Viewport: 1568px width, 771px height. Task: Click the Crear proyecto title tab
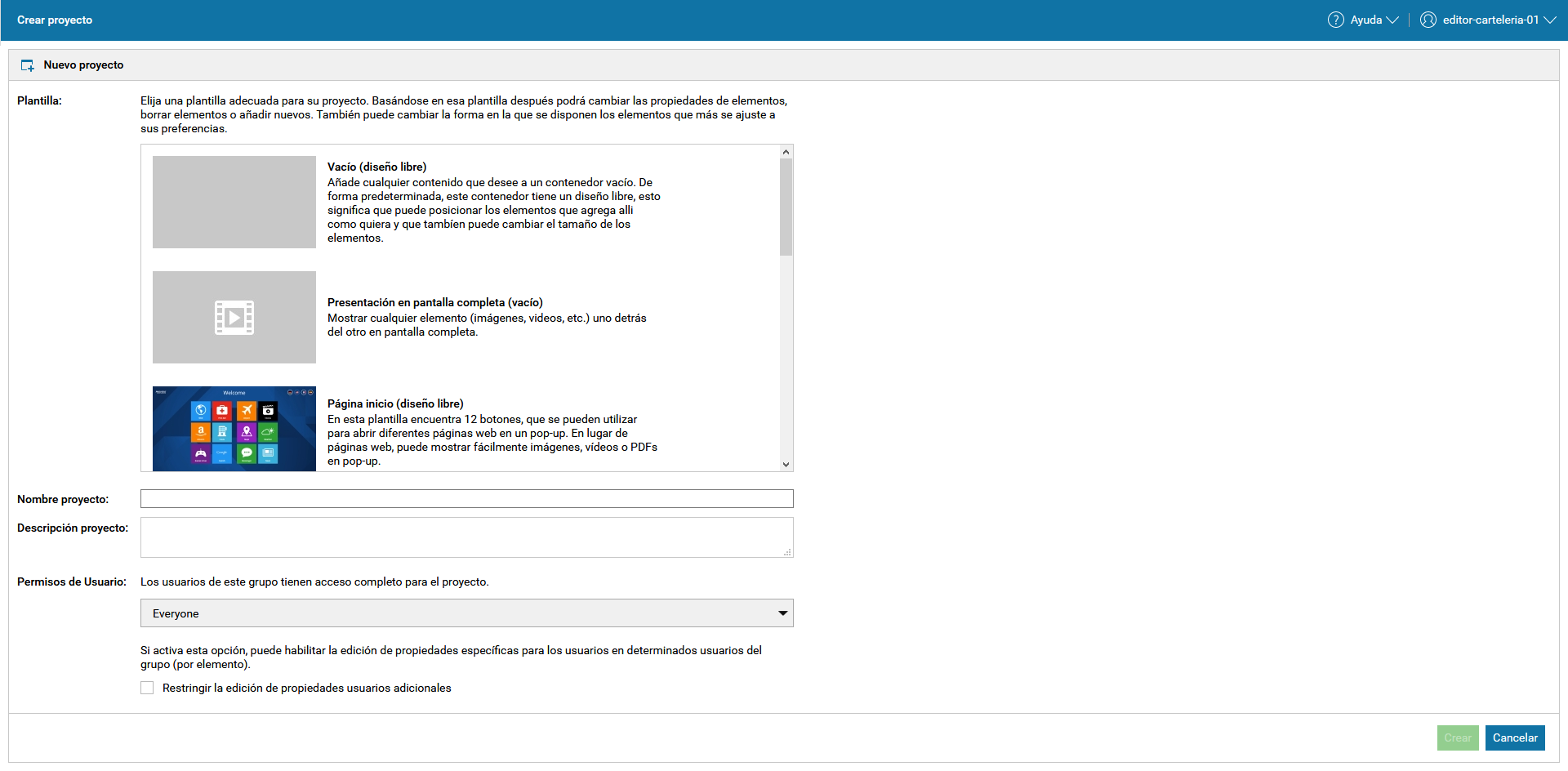pyautogui.click(x=55, y=20)
